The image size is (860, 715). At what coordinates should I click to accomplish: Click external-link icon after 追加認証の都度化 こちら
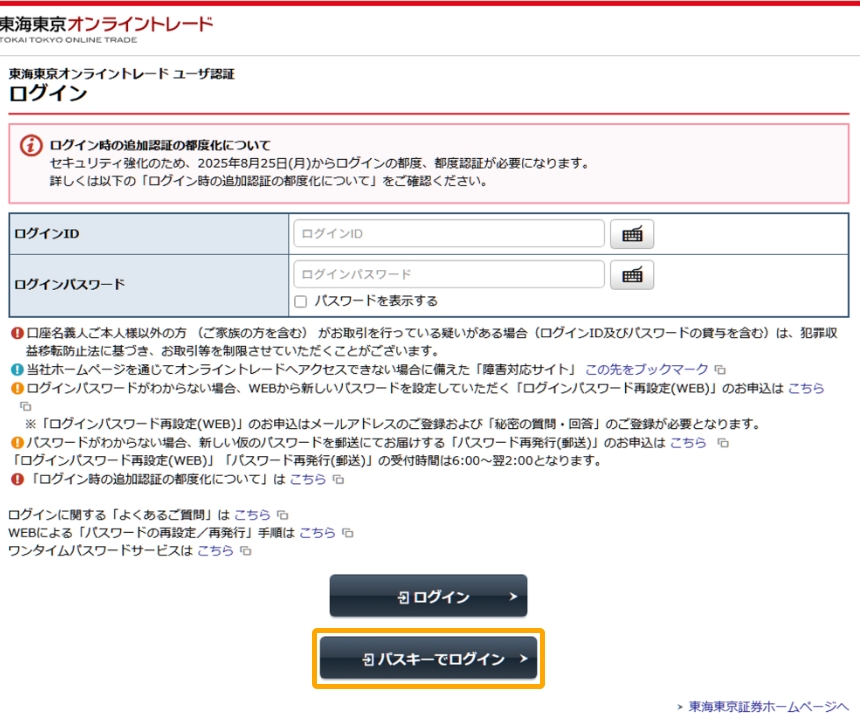point(338,480)
